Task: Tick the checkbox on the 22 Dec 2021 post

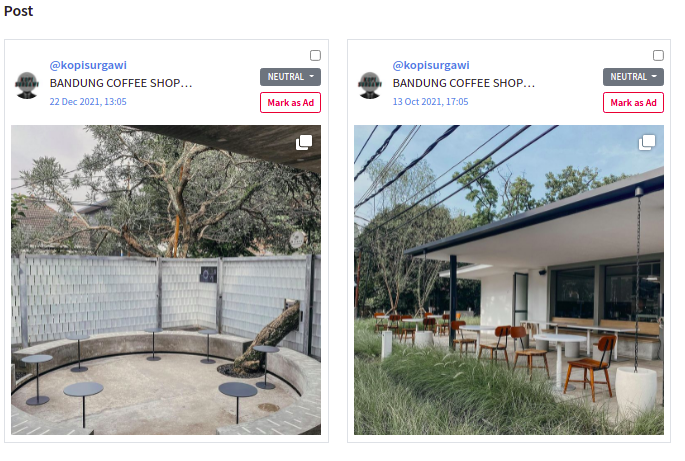Action: [x=315, y=55]
